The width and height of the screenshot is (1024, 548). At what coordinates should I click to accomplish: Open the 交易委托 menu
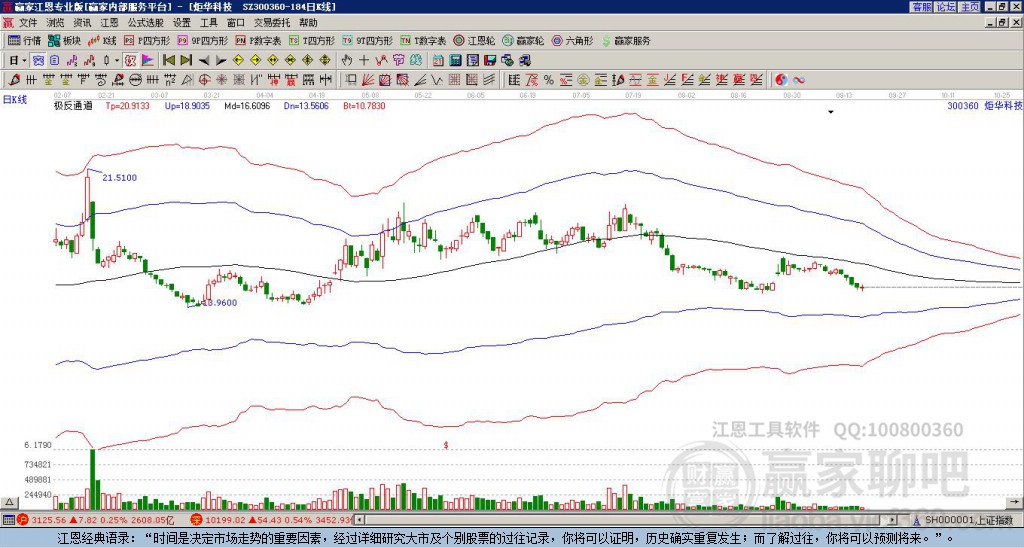coord(272,23)
